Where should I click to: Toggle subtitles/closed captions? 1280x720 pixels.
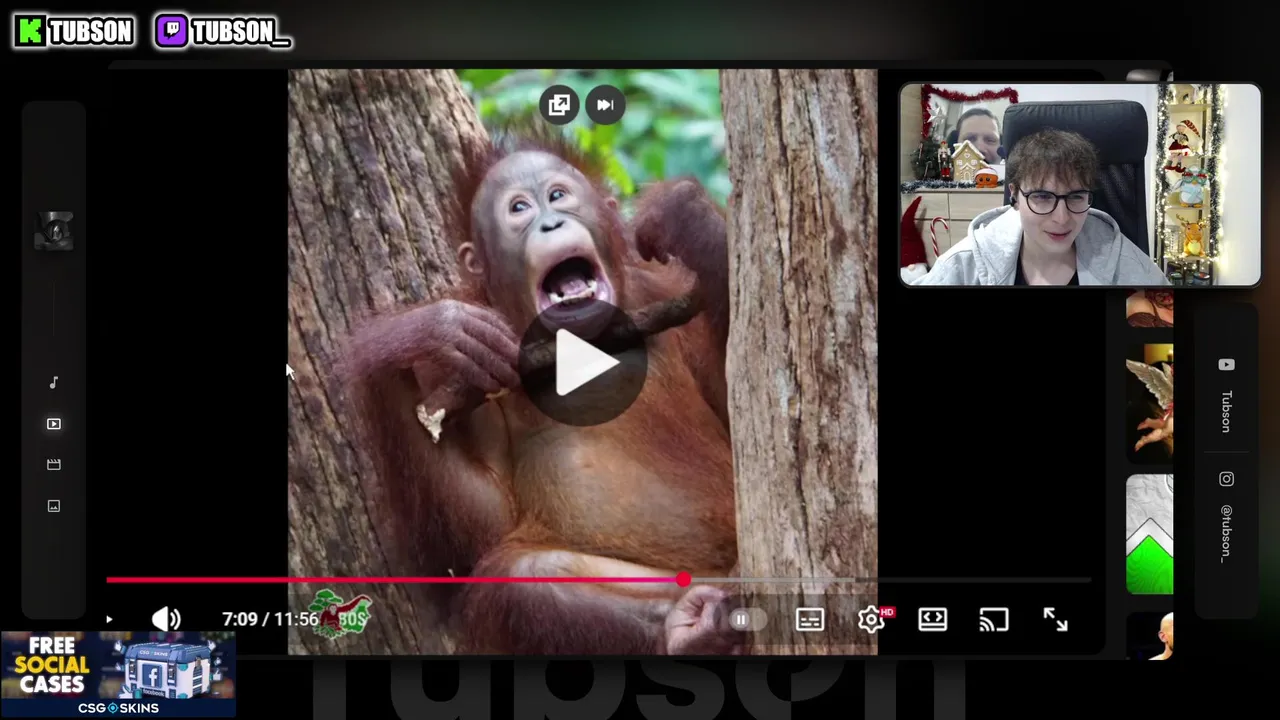810,620
